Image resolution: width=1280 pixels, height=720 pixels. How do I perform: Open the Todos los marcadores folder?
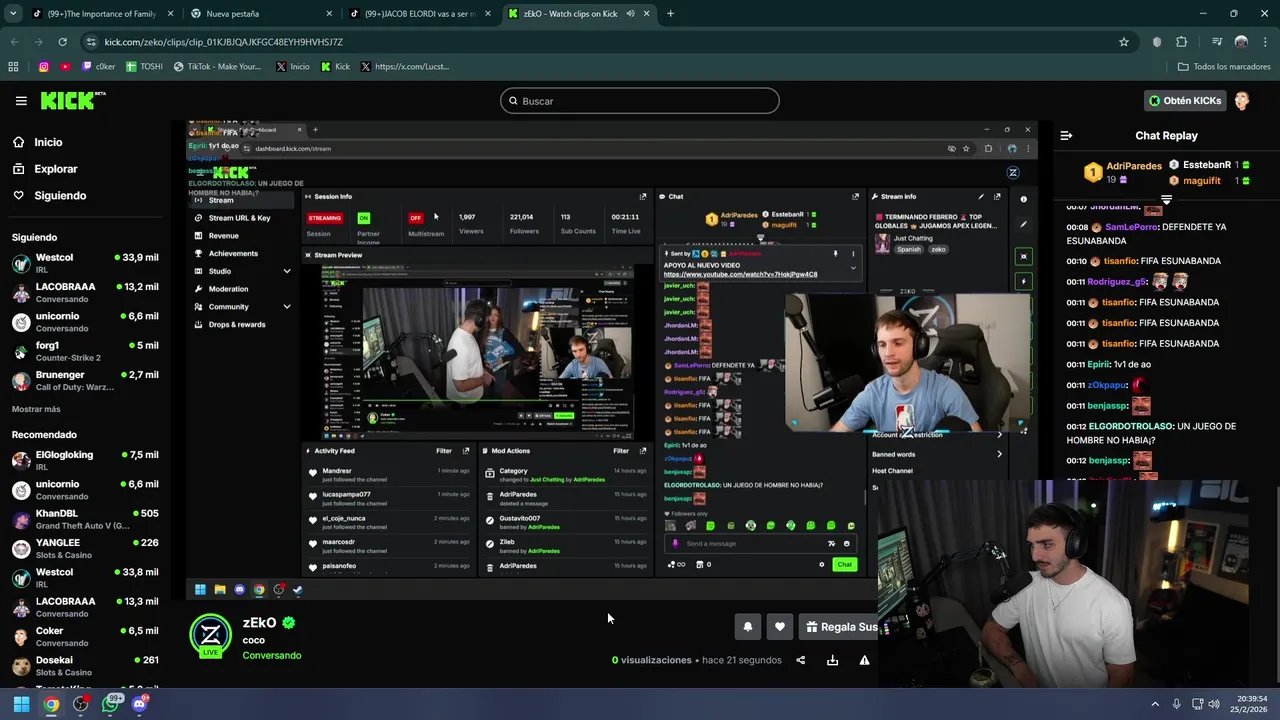(1224, 67)
